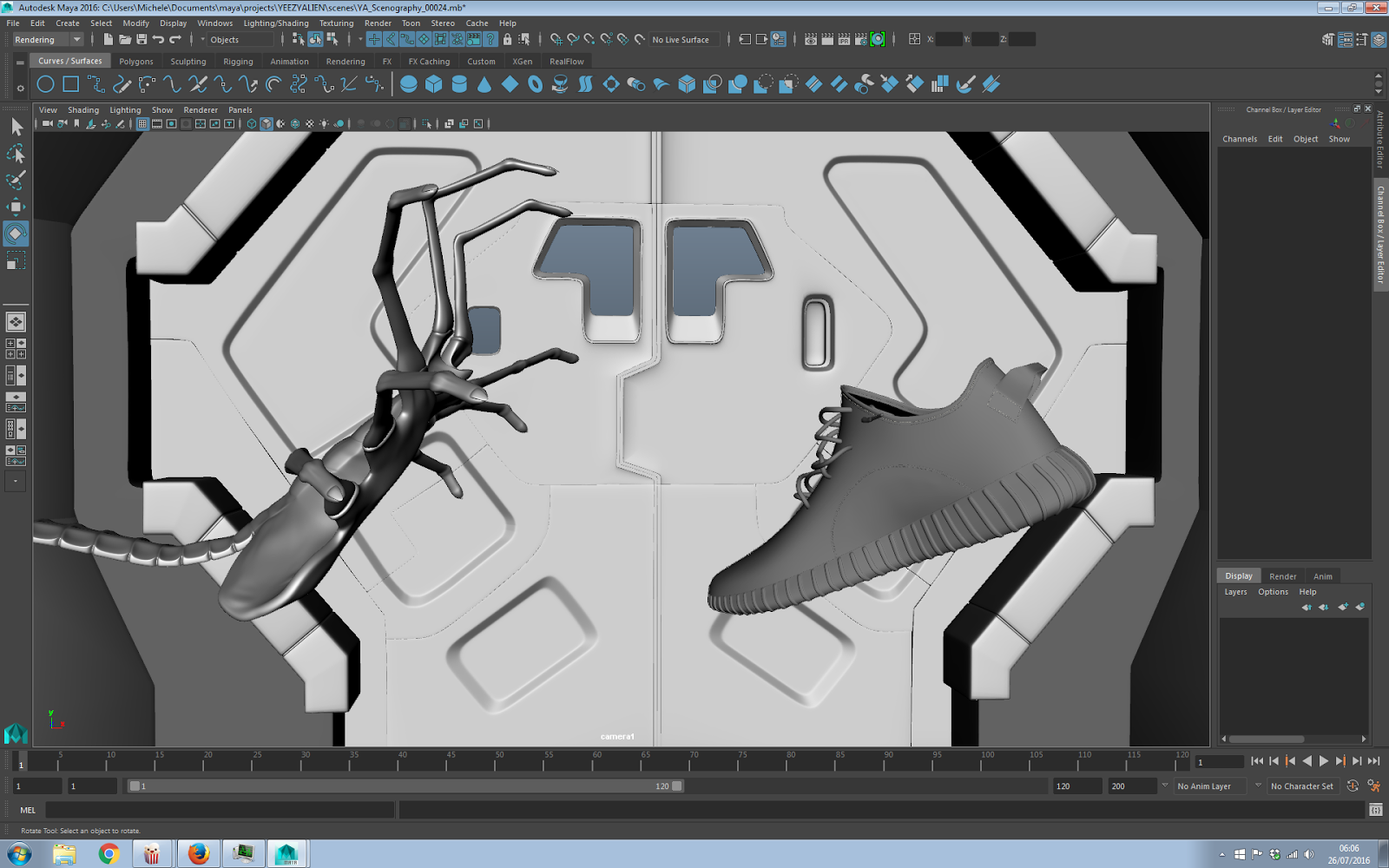1389x868 pixels.
Task: Open the Lighting/Shading menu
Action: pyautogui.click(x=274, y=23)
